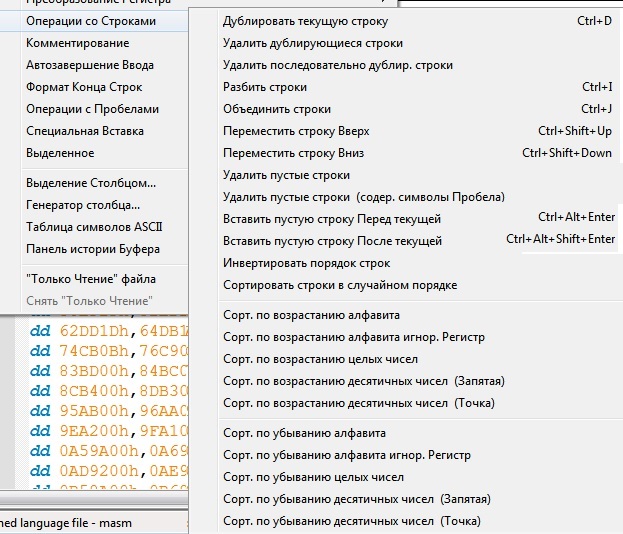
Task: Click 'Сорт. по возрастанию алфавита'
Action: coord(311,315)
